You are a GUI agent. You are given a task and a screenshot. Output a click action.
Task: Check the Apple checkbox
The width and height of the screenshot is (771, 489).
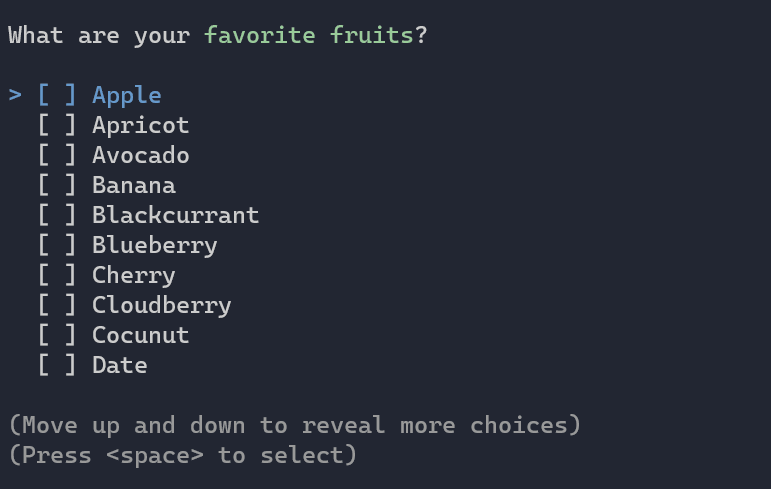point(57,96)
